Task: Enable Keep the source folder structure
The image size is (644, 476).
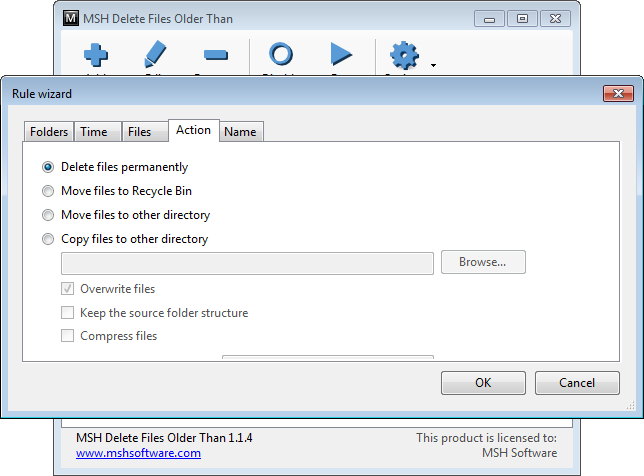Action: pyautogui.click(x=67, y=313)
